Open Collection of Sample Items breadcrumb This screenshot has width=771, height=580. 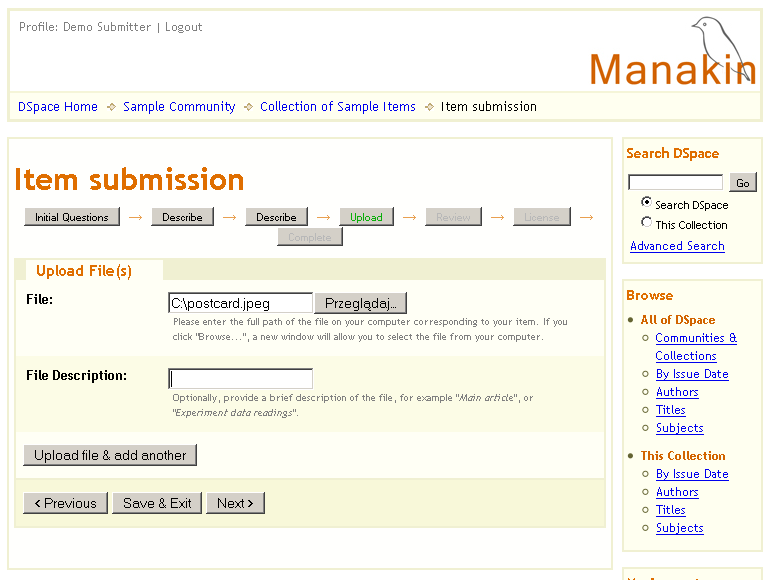(x=337, y=107)
